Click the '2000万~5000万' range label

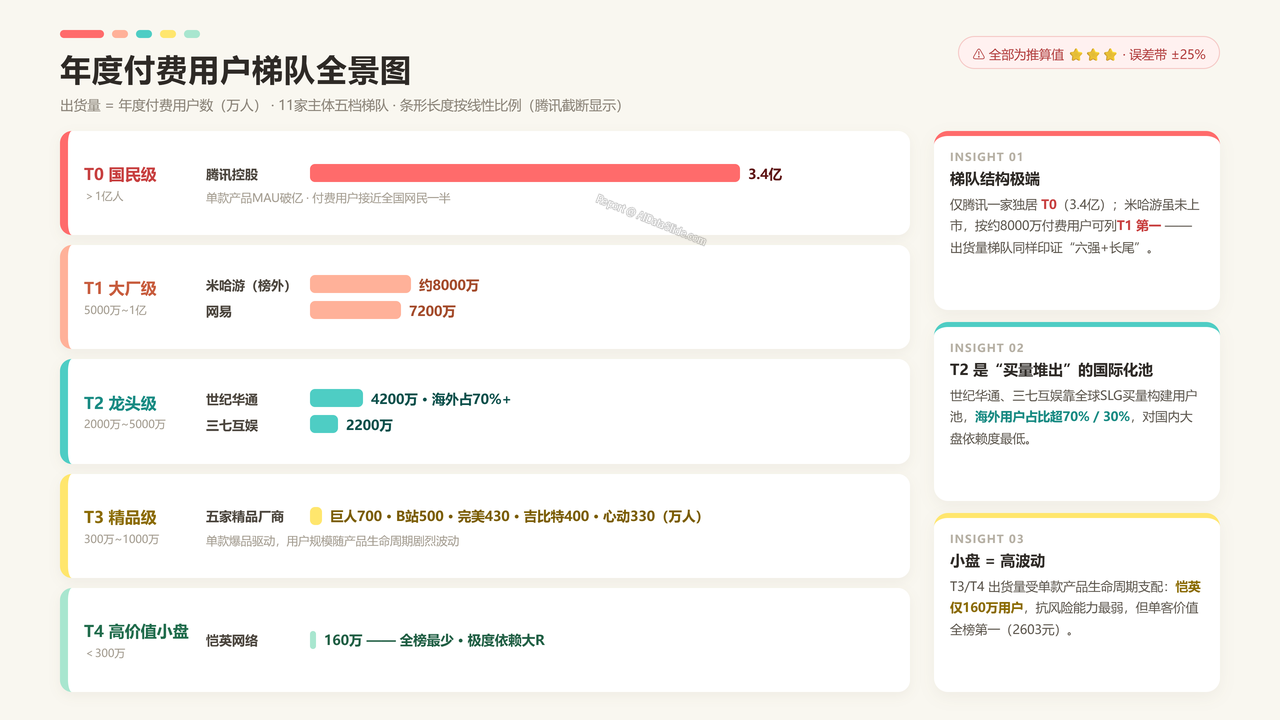(x=125, y=424)
